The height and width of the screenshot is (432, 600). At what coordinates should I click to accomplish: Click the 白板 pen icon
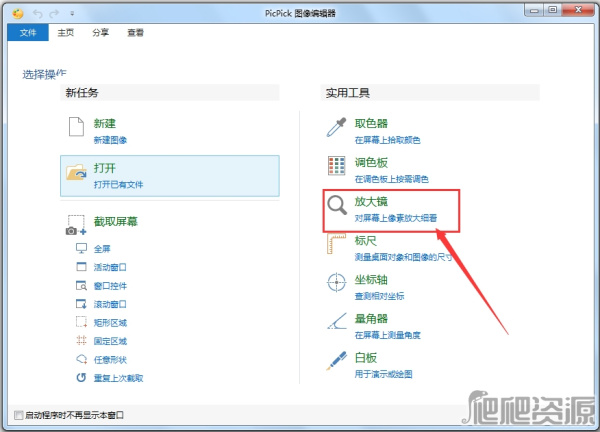point(336,360)
